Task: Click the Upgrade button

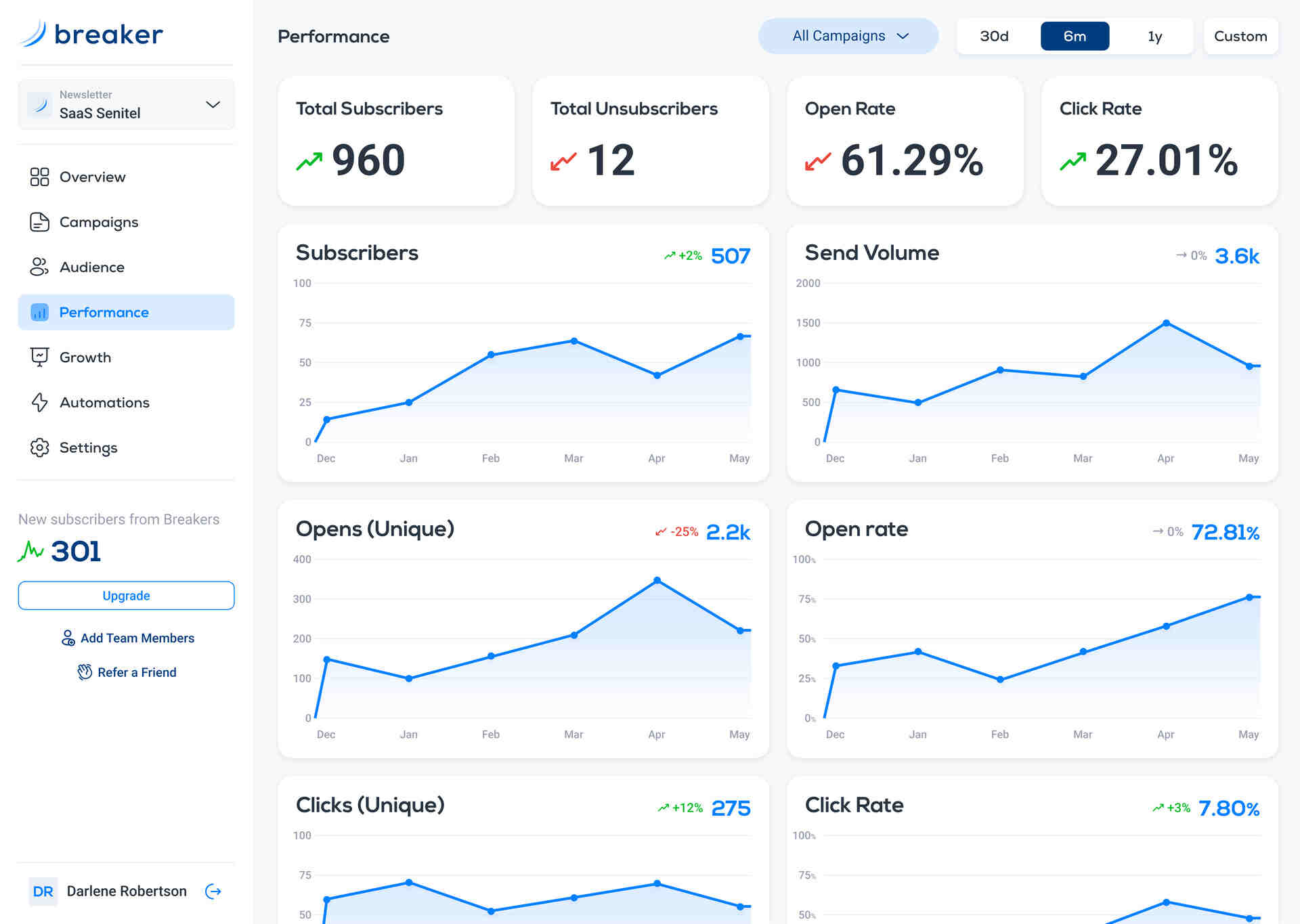Action: pos(126,596)
